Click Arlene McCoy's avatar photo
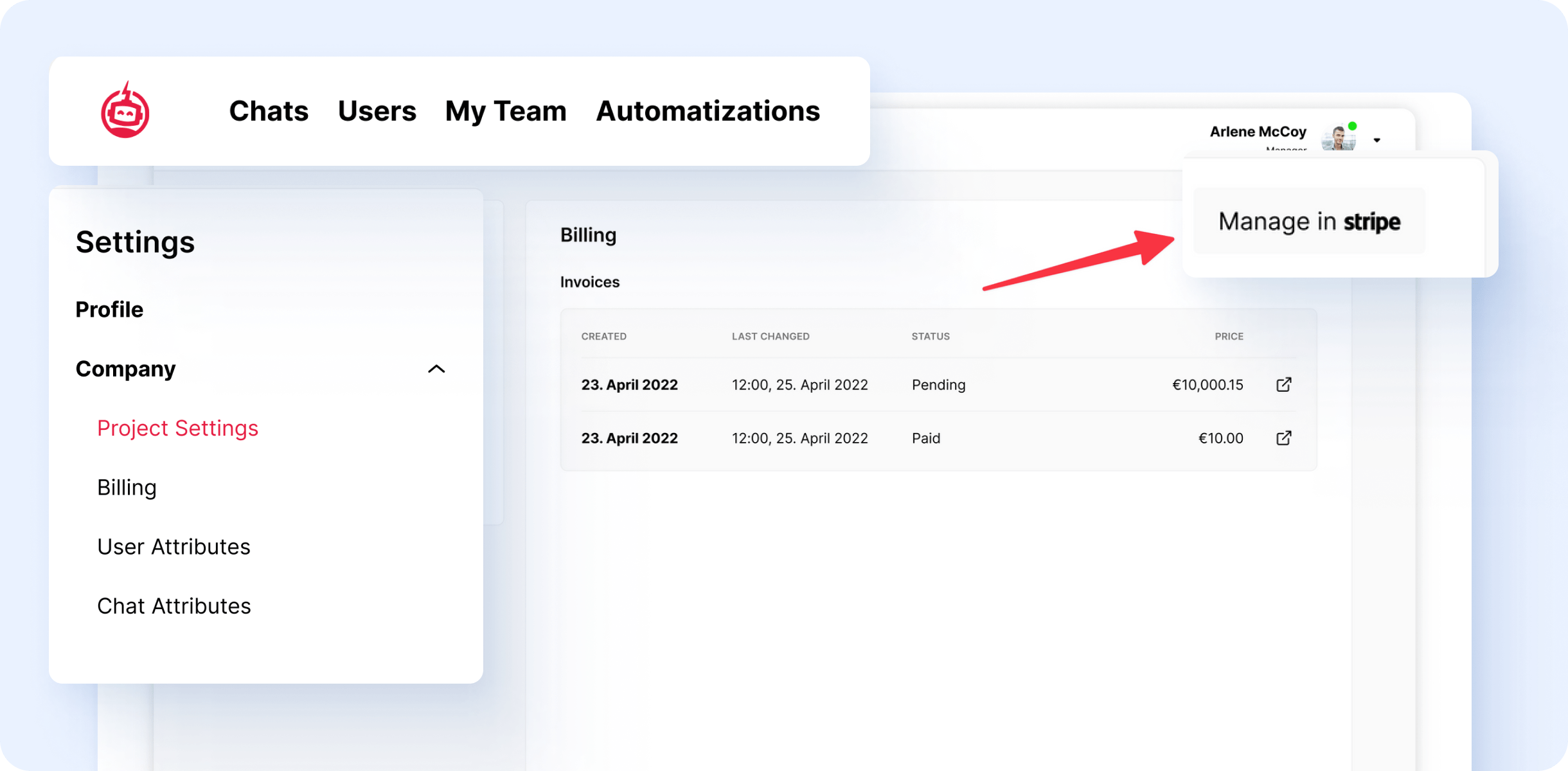 (1338, 137)
